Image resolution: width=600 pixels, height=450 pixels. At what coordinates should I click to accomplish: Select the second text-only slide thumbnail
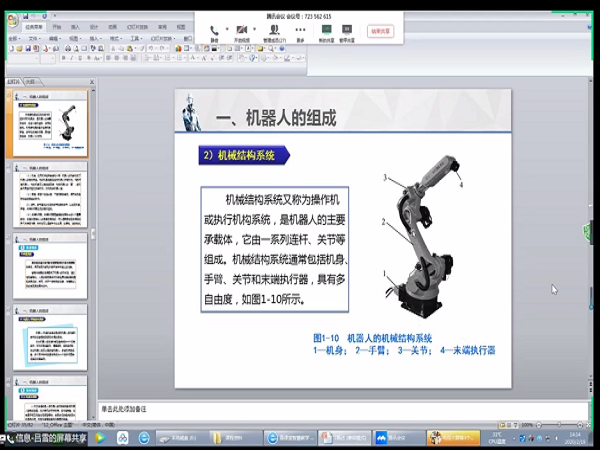tap(50, 194)
